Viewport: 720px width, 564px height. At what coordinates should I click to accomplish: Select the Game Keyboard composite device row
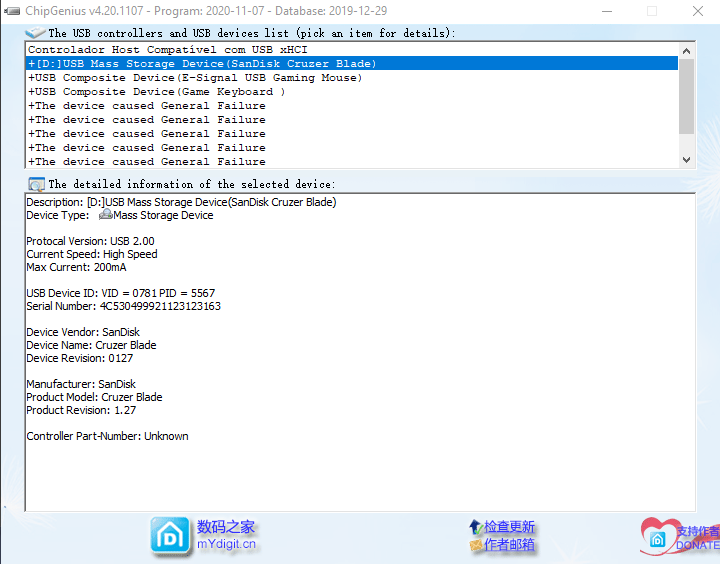pos(352,91)
